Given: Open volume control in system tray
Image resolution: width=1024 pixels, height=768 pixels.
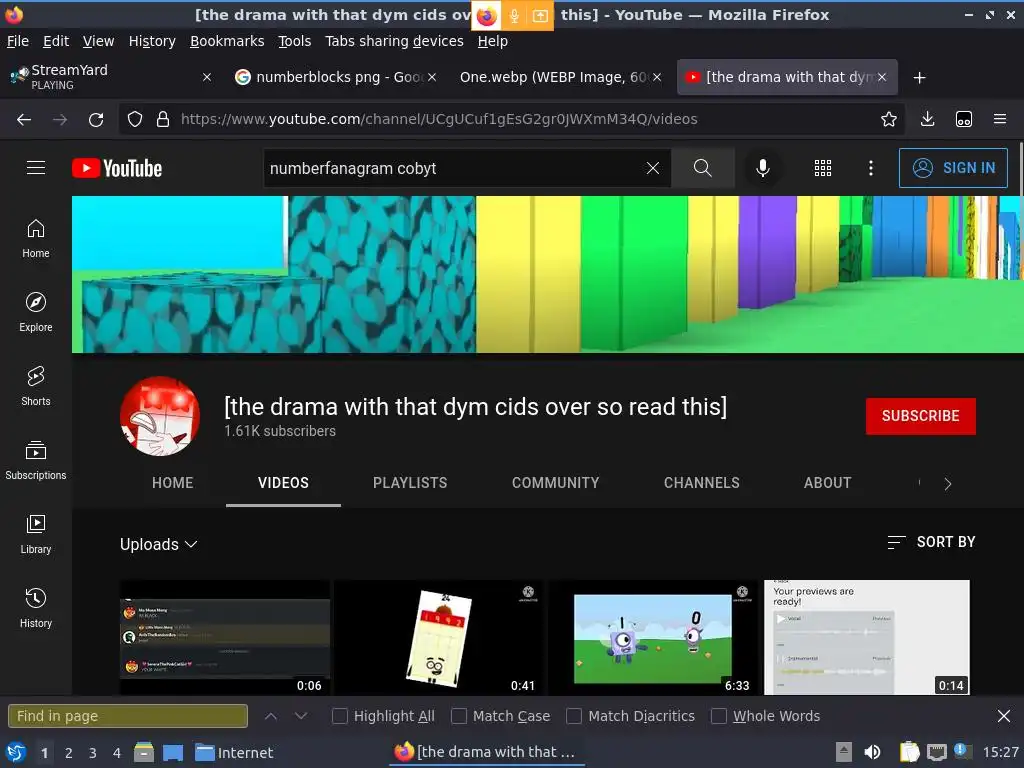Looking at the screenshot, I should (x=872, y=752).
